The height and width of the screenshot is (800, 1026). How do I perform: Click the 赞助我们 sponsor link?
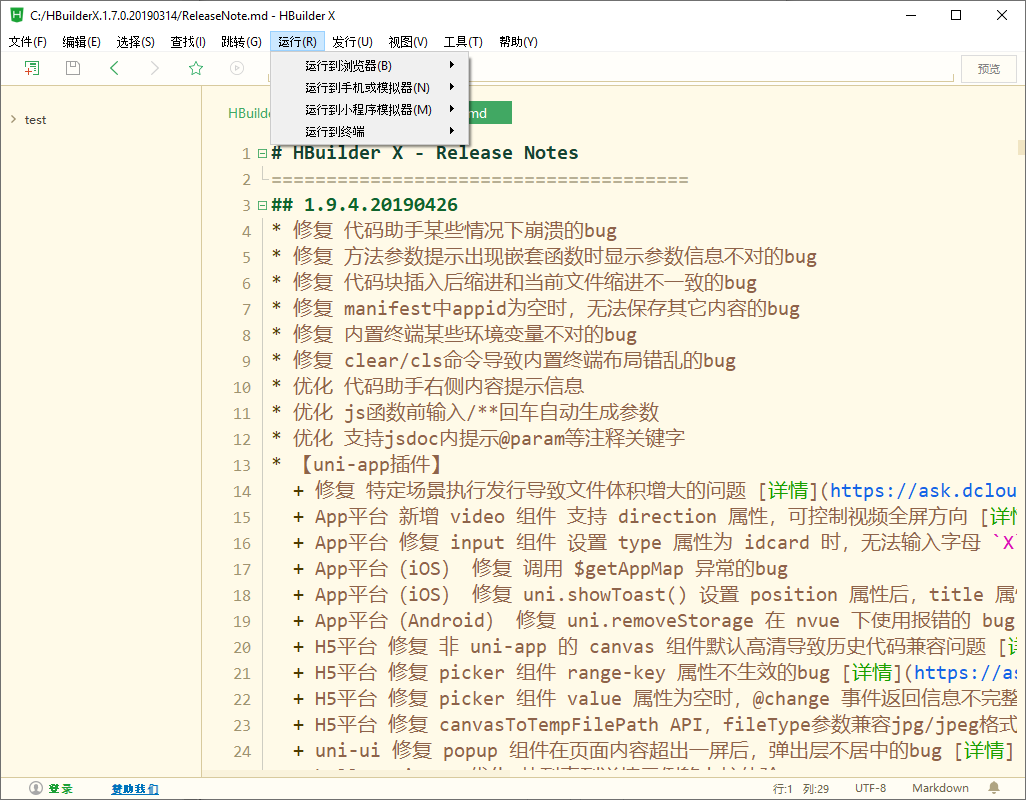pos(135,789)
